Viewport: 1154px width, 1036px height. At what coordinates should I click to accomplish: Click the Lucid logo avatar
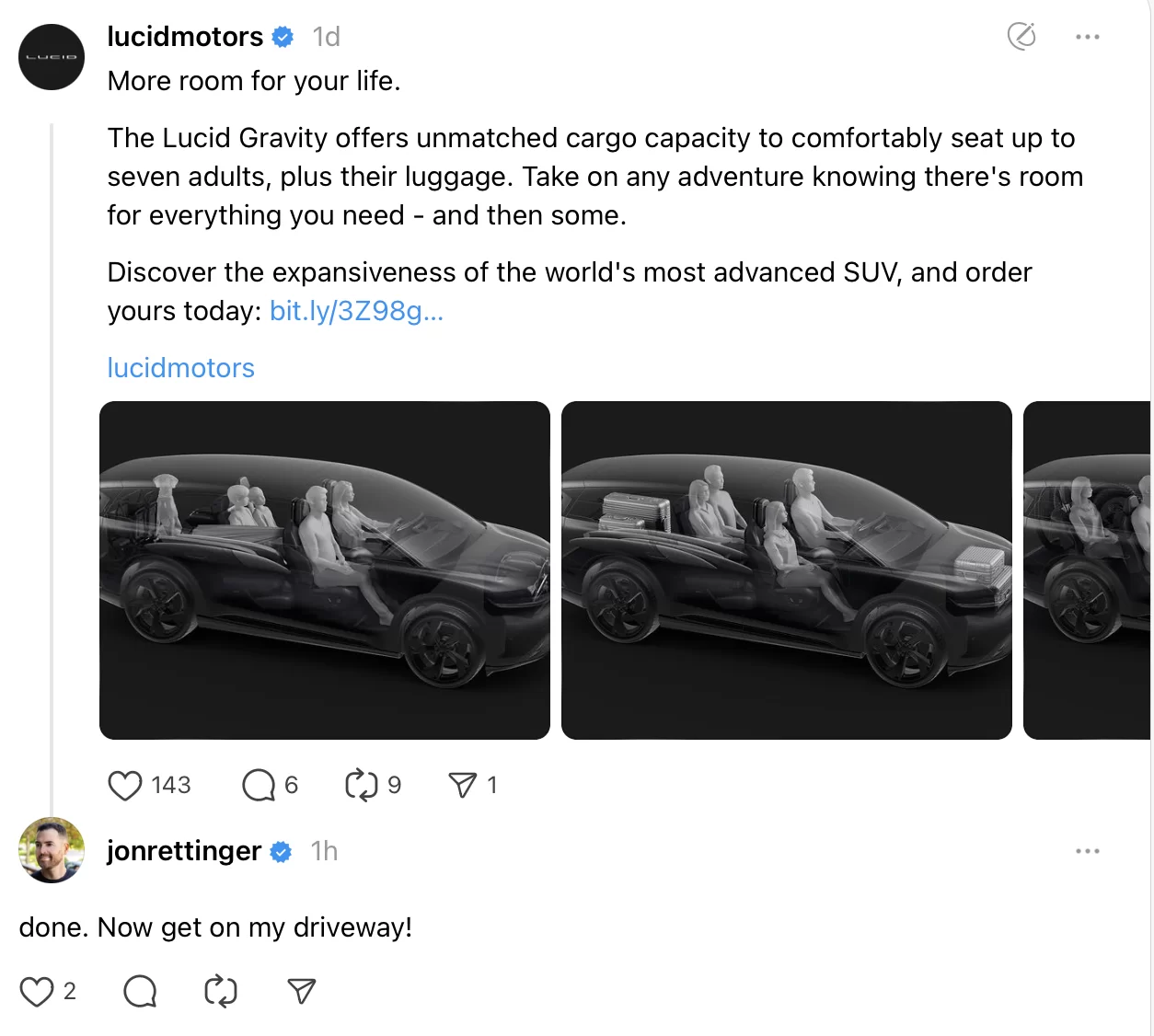(x=52, y=57)
